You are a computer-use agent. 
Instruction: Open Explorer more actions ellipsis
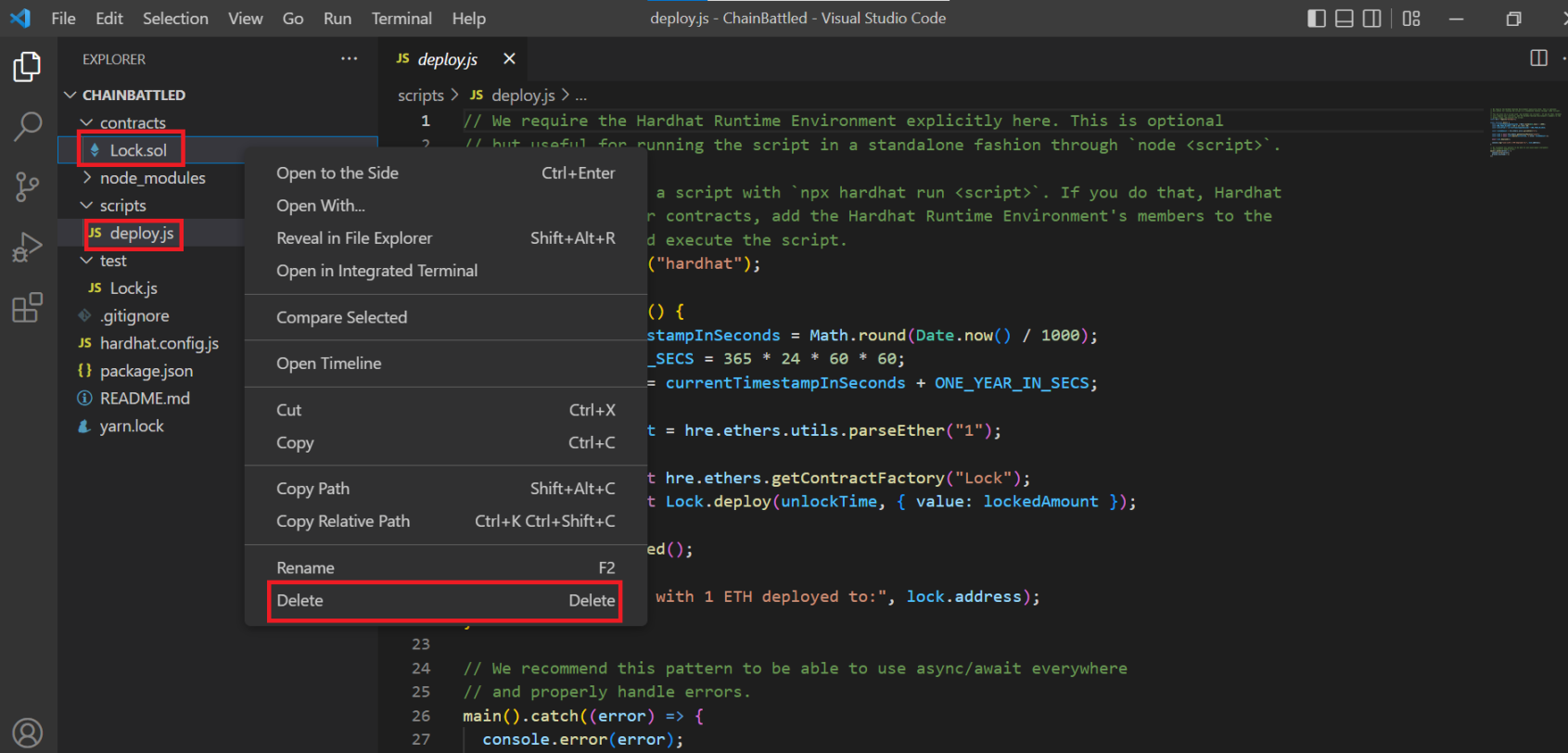(349, 58)
